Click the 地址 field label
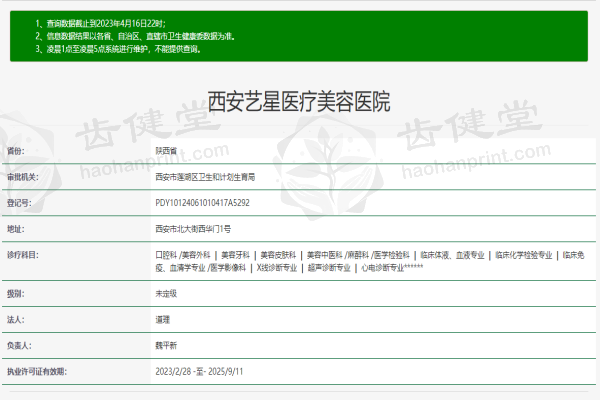 pos(16,229)
